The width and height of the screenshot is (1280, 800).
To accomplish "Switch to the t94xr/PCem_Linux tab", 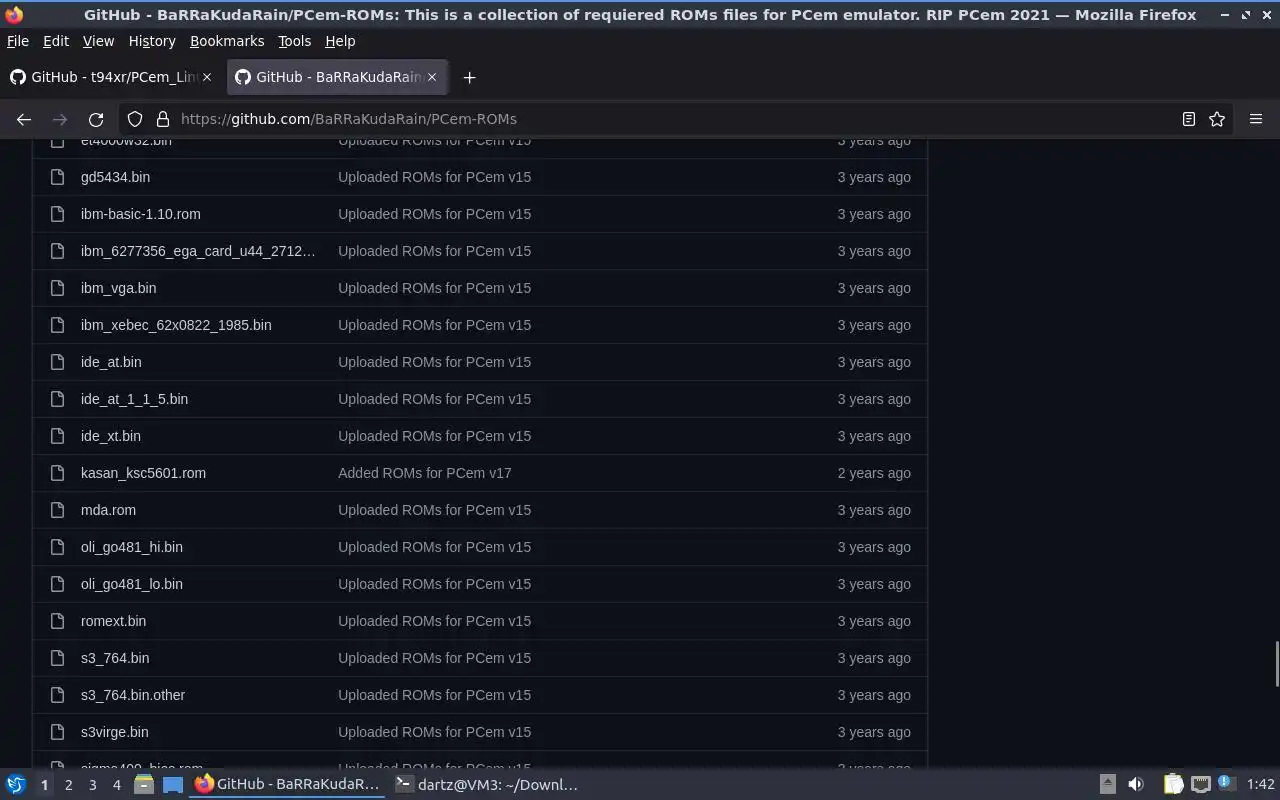I will (x=110, y=77).
